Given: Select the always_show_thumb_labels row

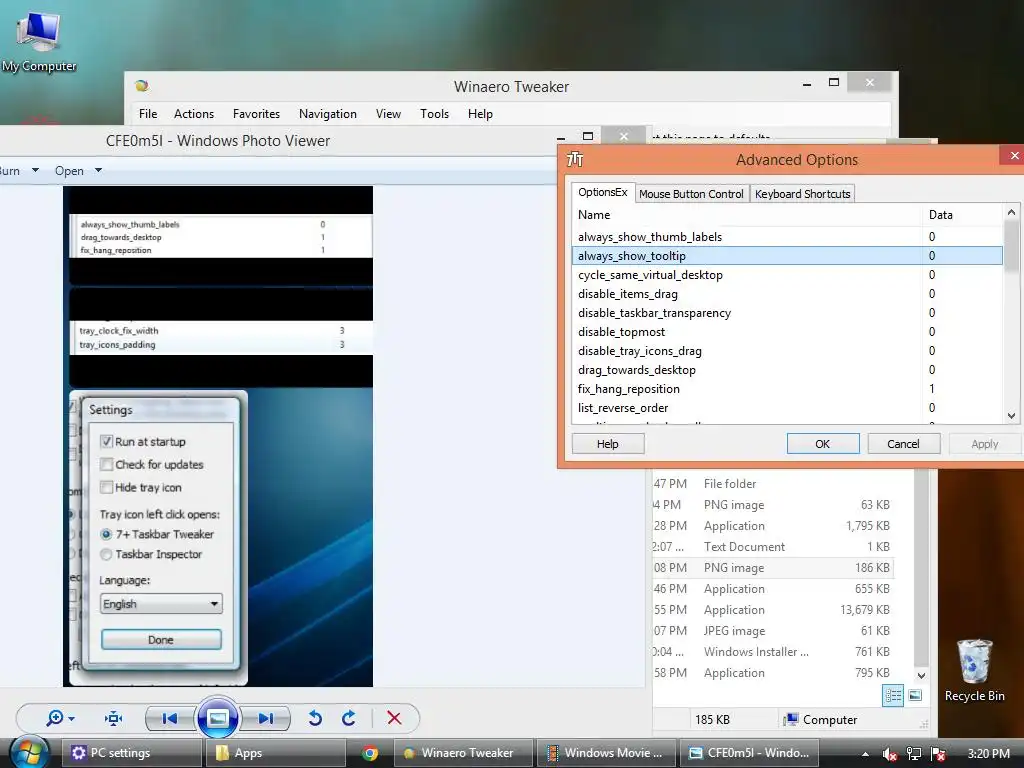Looking at the screenshot, I should (787, 236).
